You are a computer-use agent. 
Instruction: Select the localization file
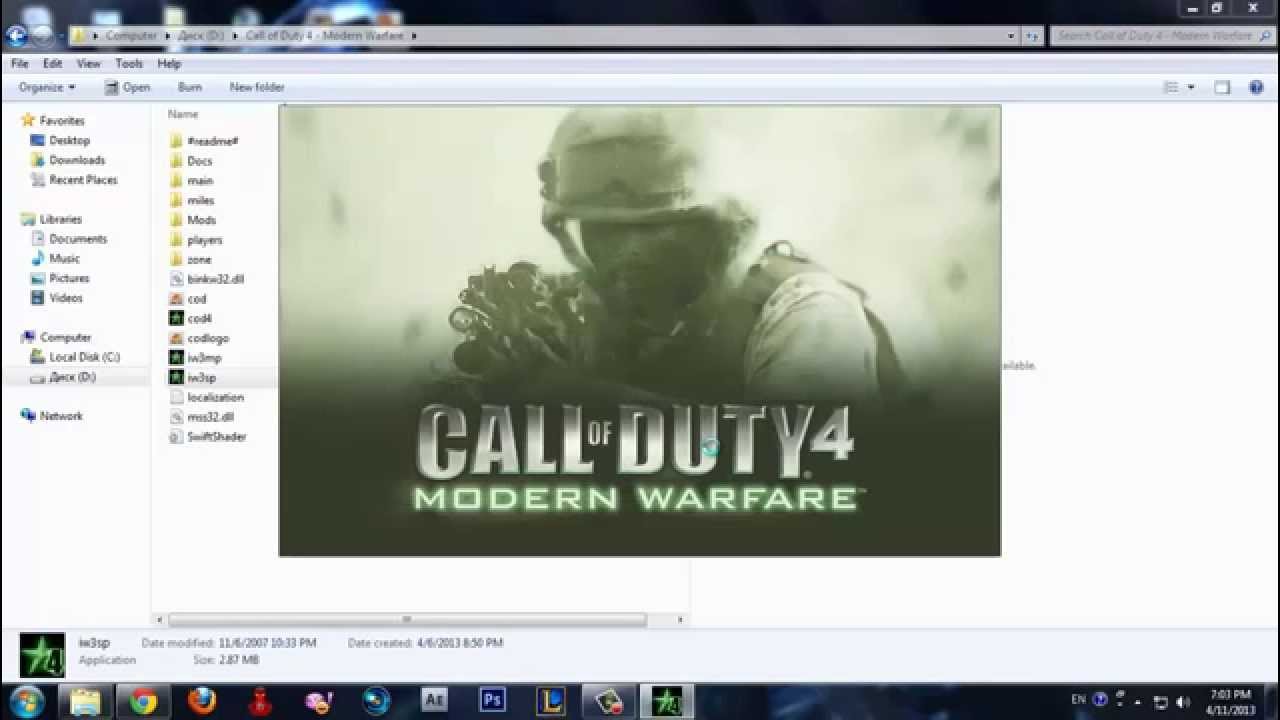click(x=207, y=397)
